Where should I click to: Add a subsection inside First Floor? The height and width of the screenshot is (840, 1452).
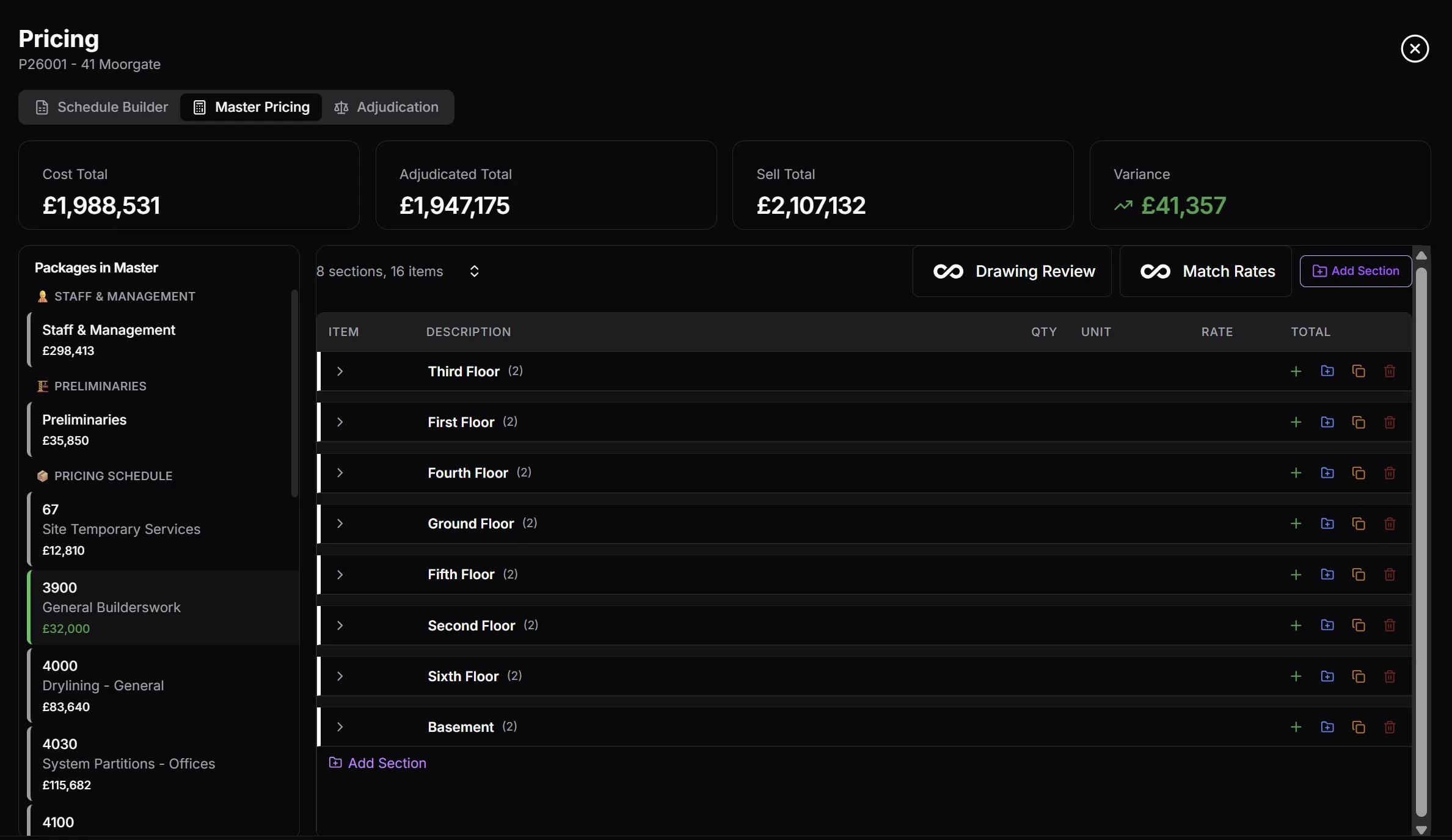click(1327, 422)
